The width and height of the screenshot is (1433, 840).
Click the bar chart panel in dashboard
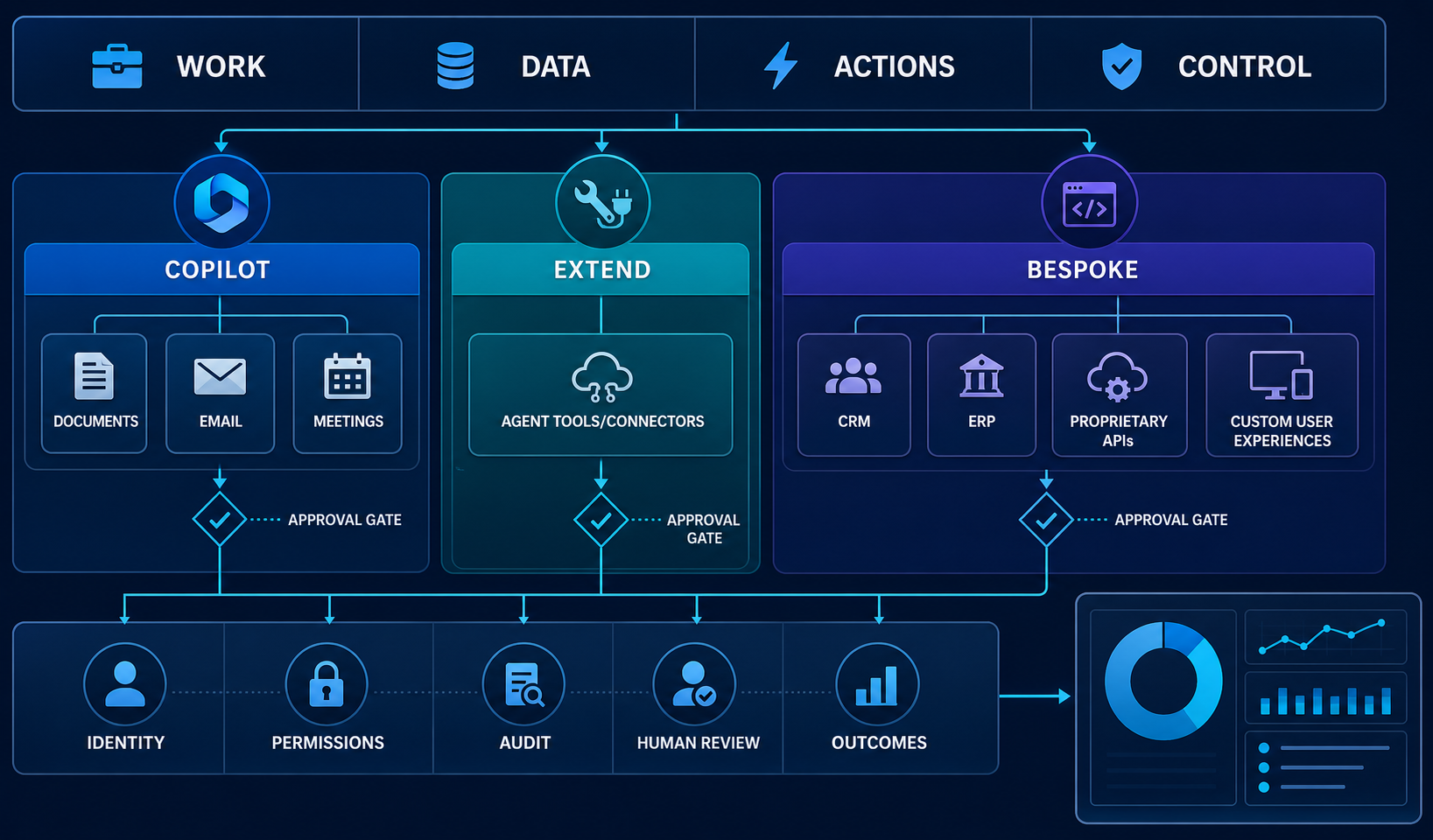click(1325, 697)
